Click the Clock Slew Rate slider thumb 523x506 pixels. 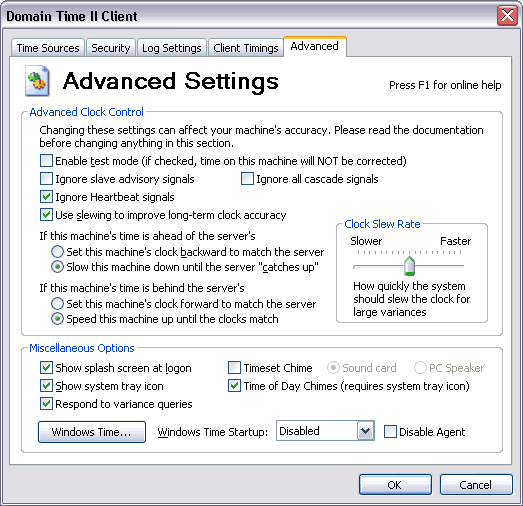click(409, 266)
